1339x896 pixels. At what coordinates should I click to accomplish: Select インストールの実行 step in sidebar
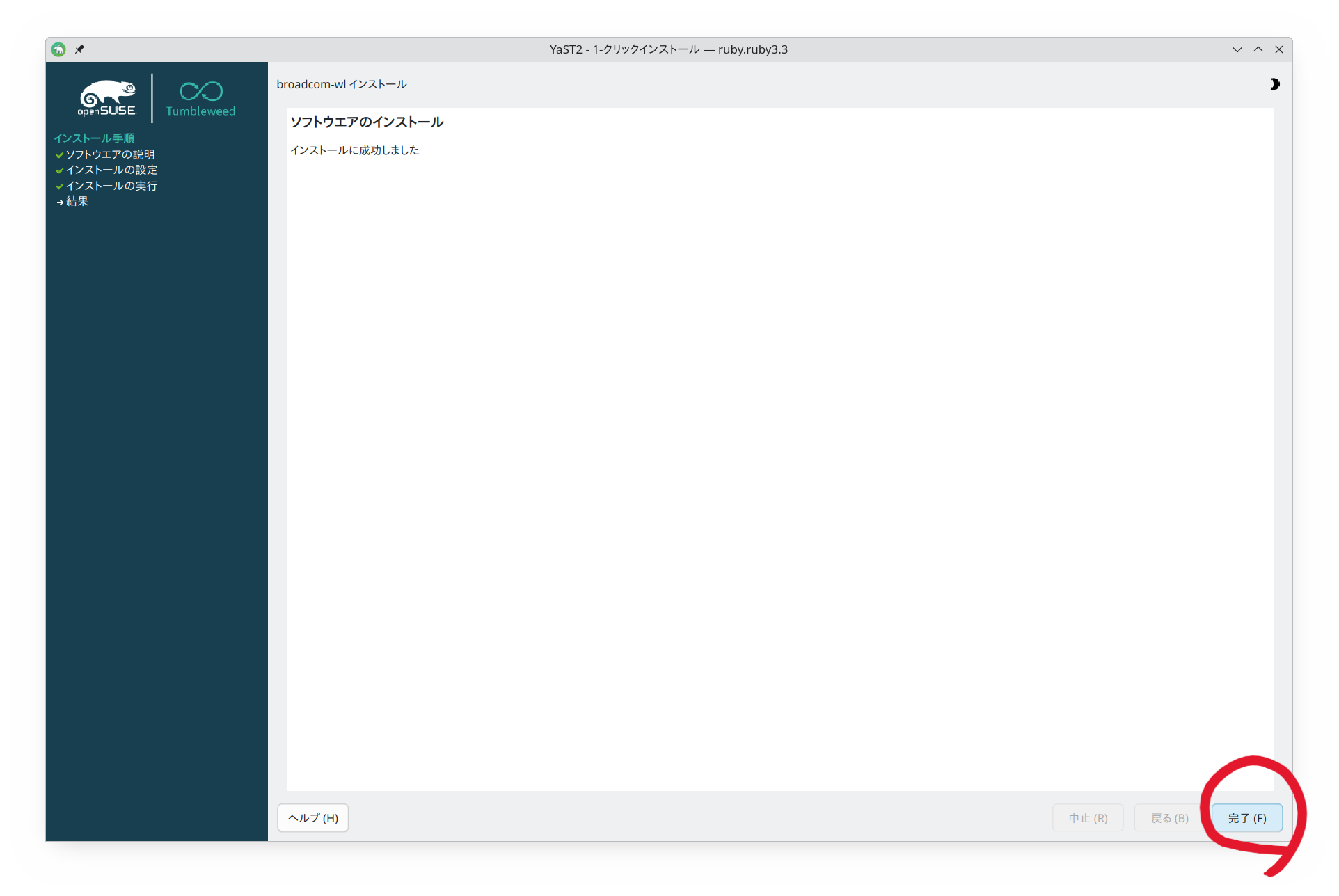pyautogui.click(x=111, y=186)
